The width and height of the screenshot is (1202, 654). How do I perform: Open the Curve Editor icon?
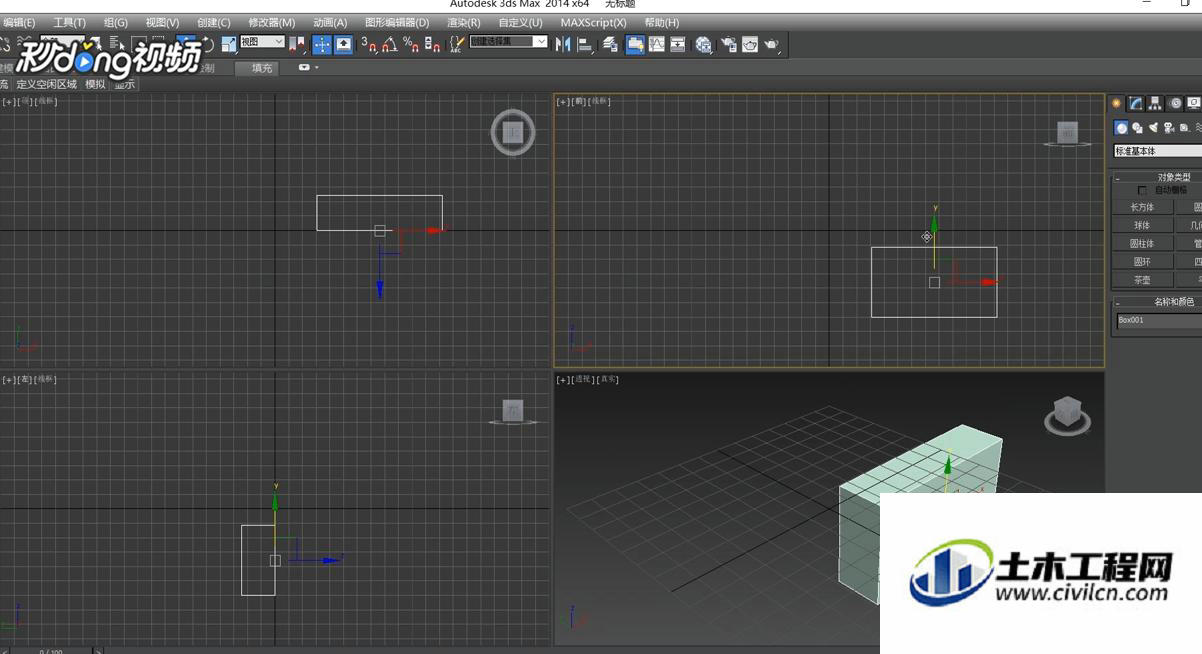click(x=656, y=44)
